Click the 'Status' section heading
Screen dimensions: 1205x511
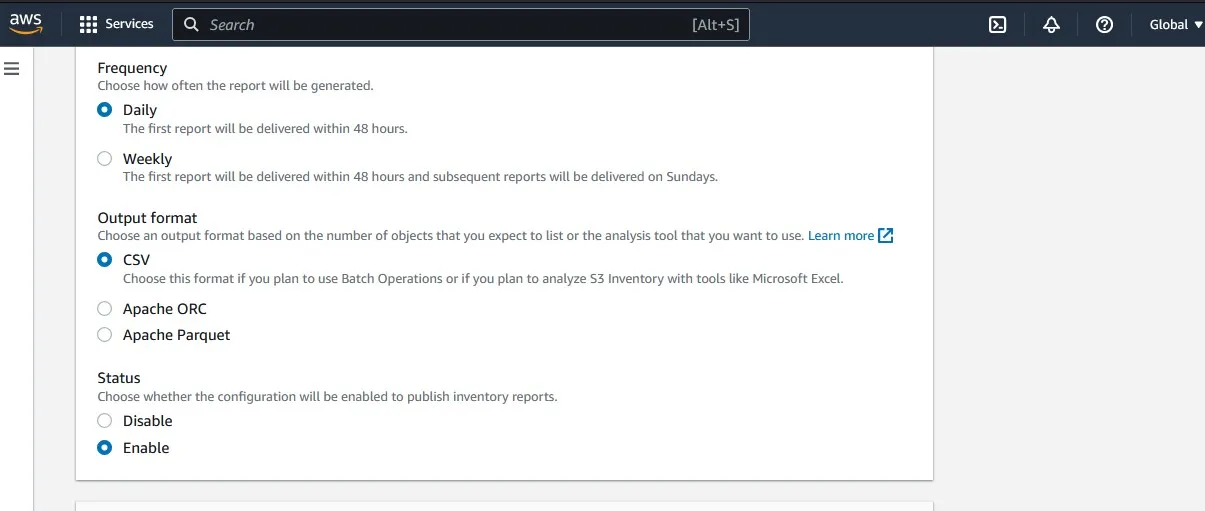(119, 378)
